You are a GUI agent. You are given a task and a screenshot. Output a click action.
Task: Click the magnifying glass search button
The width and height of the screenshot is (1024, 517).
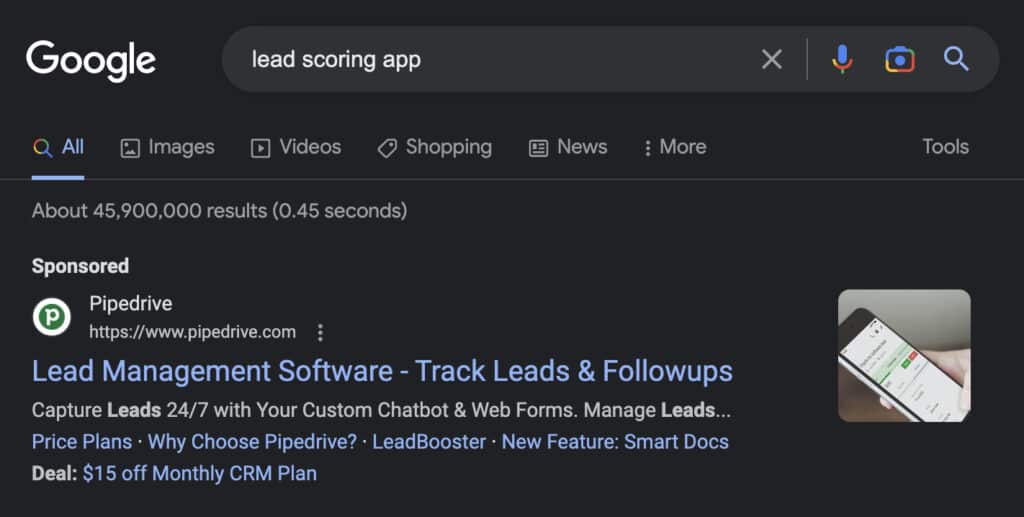click(x=956, y=59)
